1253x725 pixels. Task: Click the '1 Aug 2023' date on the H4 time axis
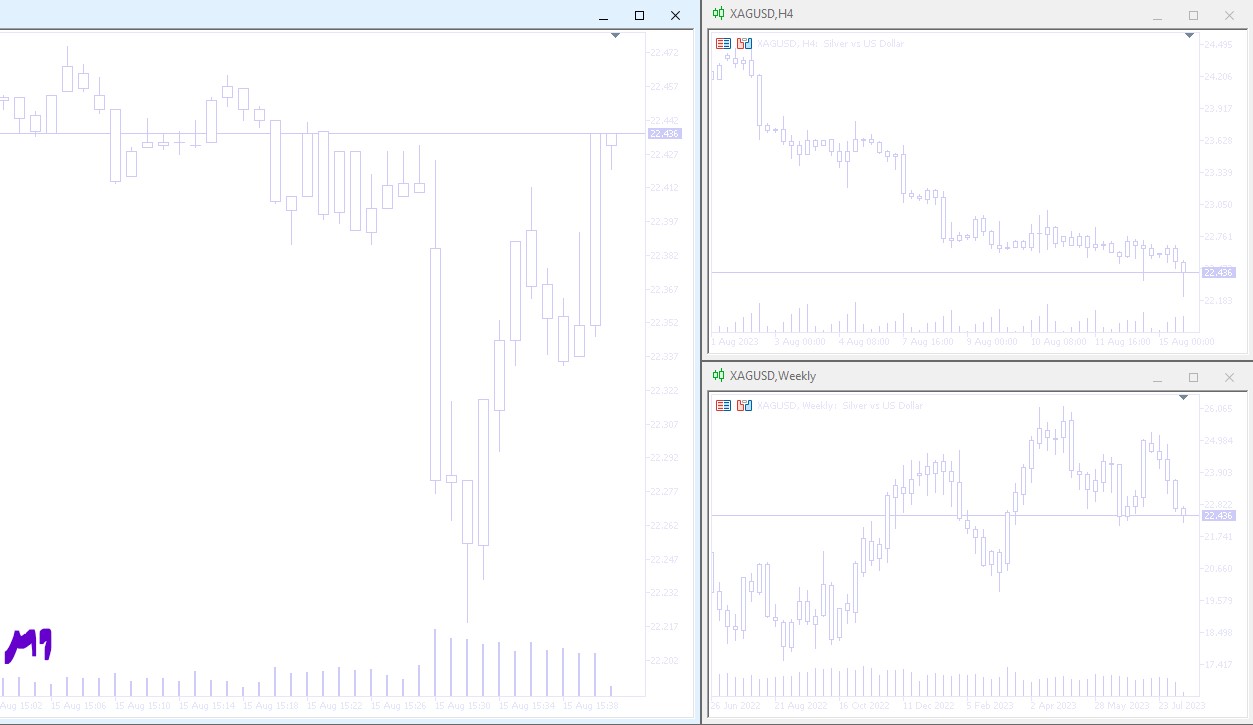[x=735, y=341]
